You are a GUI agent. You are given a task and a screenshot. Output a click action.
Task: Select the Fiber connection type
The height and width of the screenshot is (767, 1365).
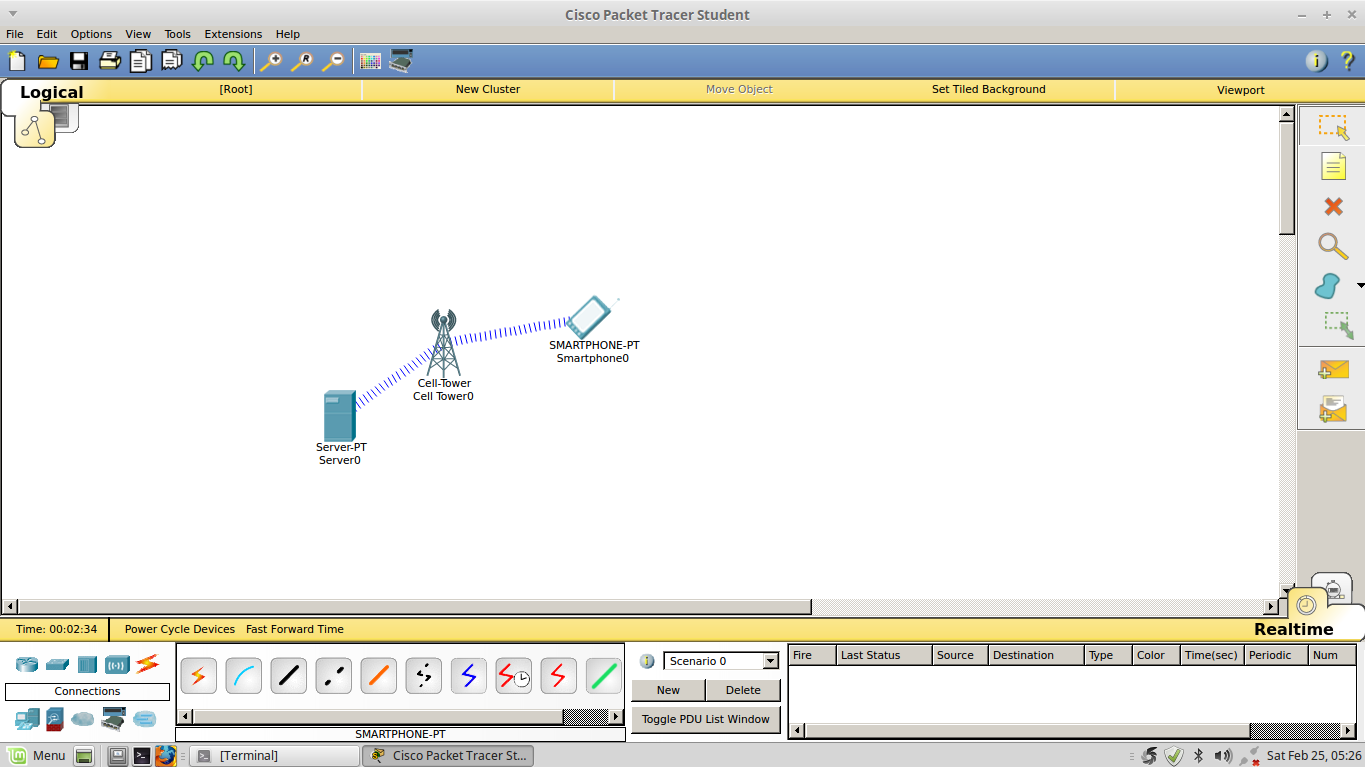(x=378, y=675)
